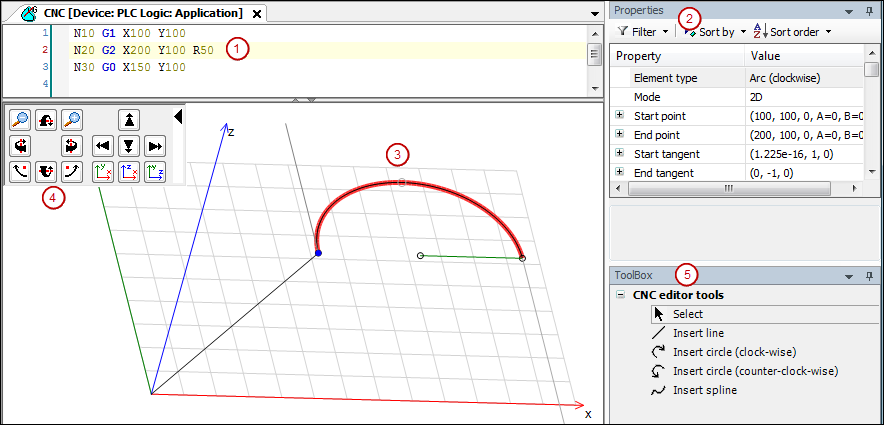Click the Properties vertical scrollbar thumb
The image size is (884, 425).
coord(872,70)
